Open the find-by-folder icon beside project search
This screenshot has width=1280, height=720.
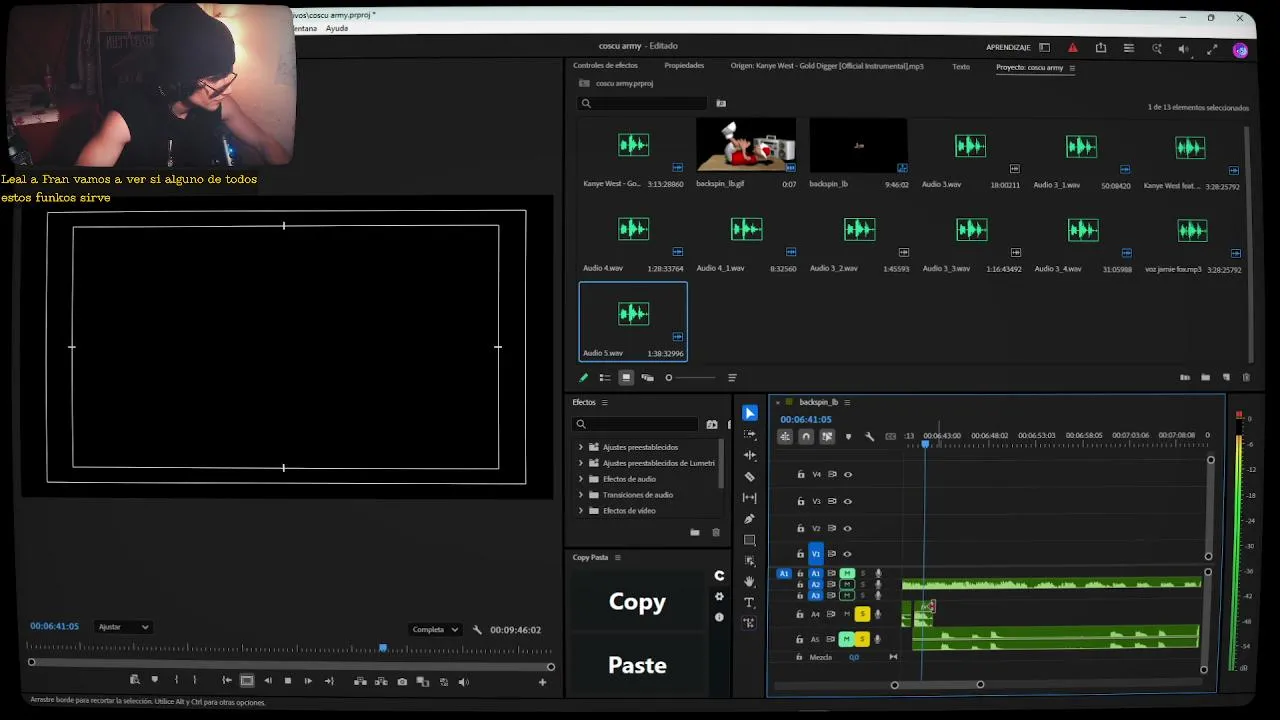(721, 103)
